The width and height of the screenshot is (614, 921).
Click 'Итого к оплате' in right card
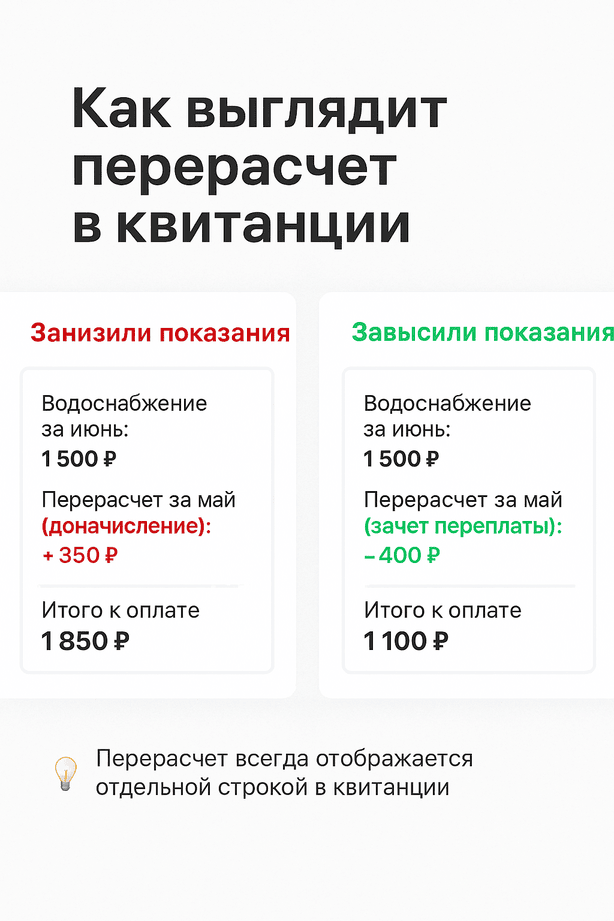(442, 610)
